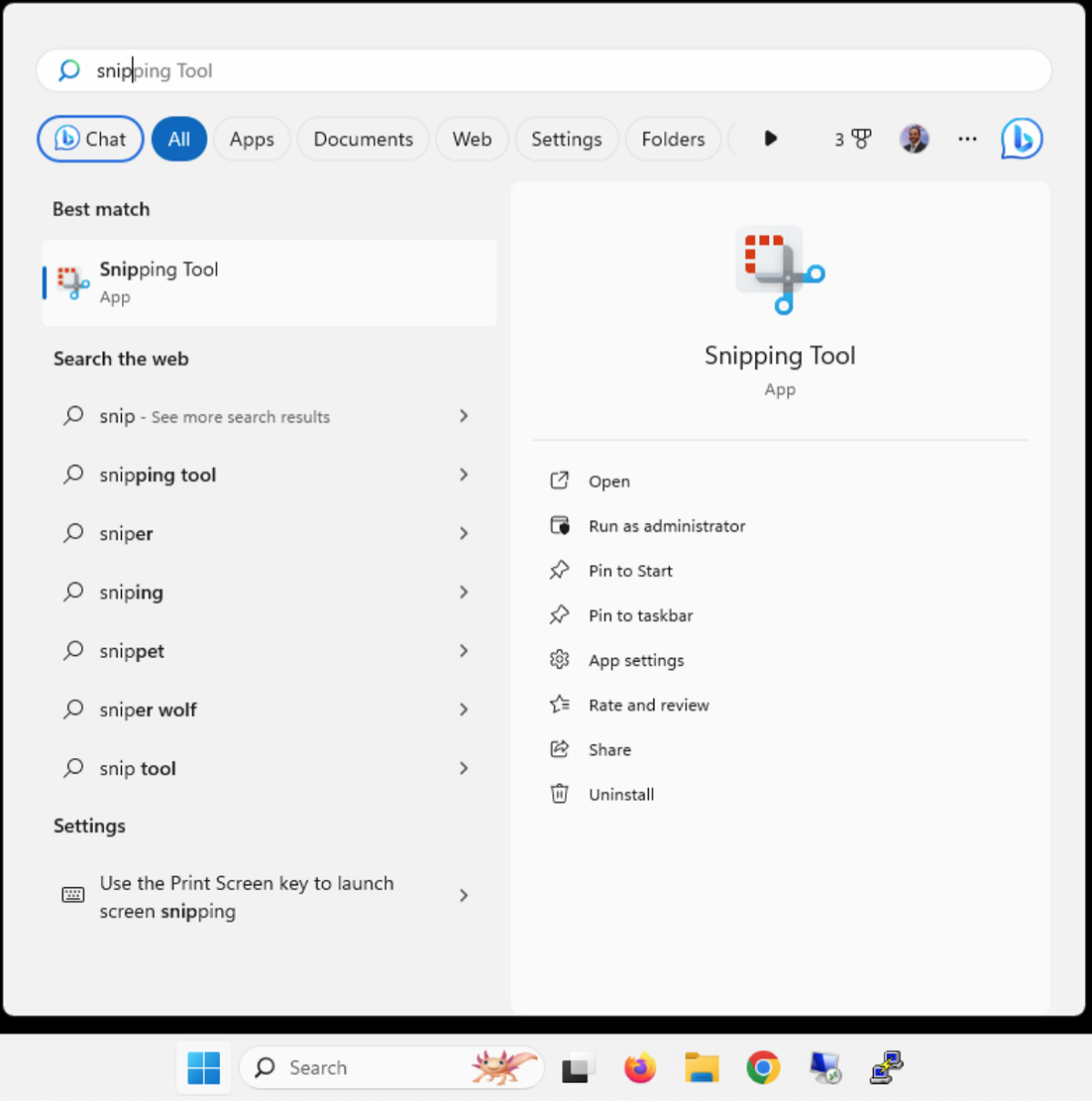
Task: Switch to the Apps search filter
Action: (x=251, y=138)
